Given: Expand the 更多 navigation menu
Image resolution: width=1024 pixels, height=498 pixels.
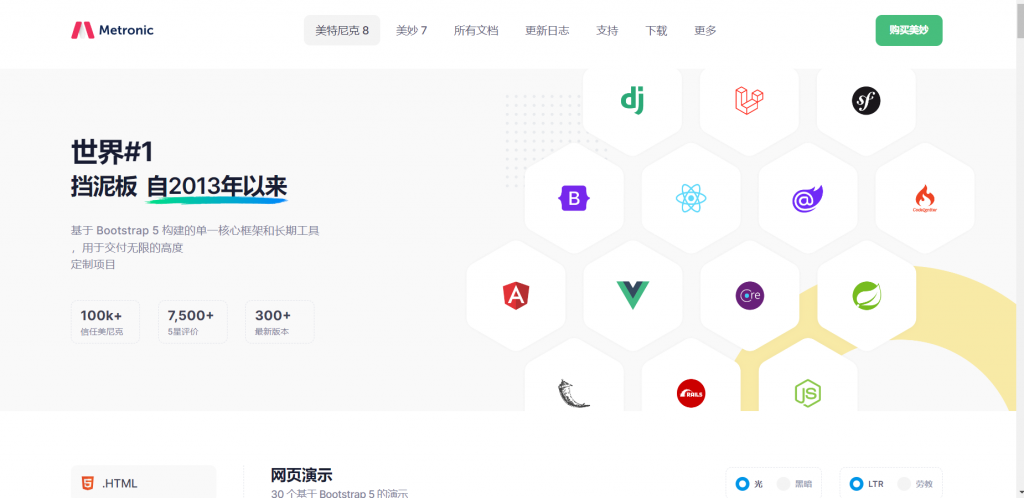Looking at the screenshot, I should [705, 30].
